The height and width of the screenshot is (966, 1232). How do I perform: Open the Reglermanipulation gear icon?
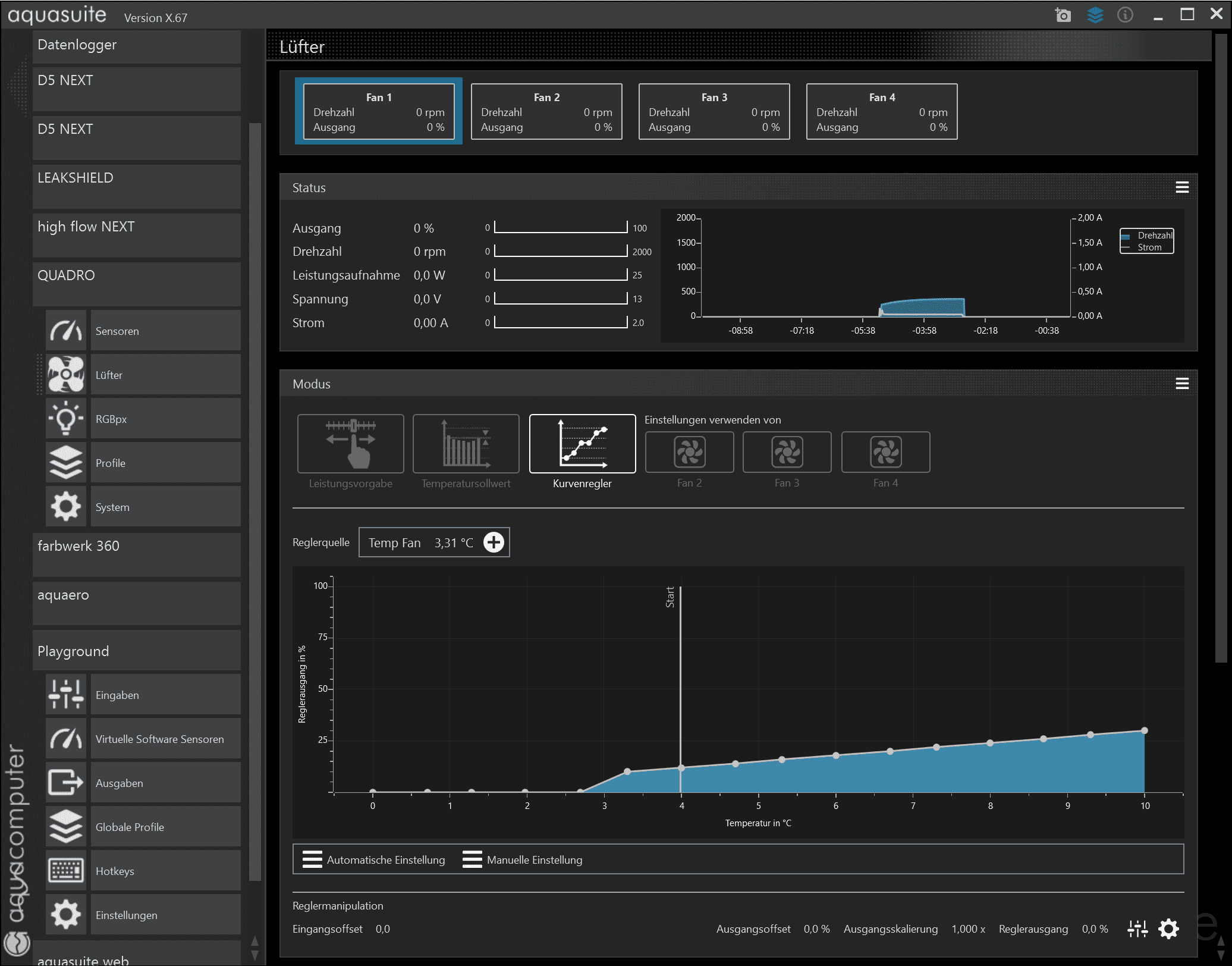pos(1168,929)
